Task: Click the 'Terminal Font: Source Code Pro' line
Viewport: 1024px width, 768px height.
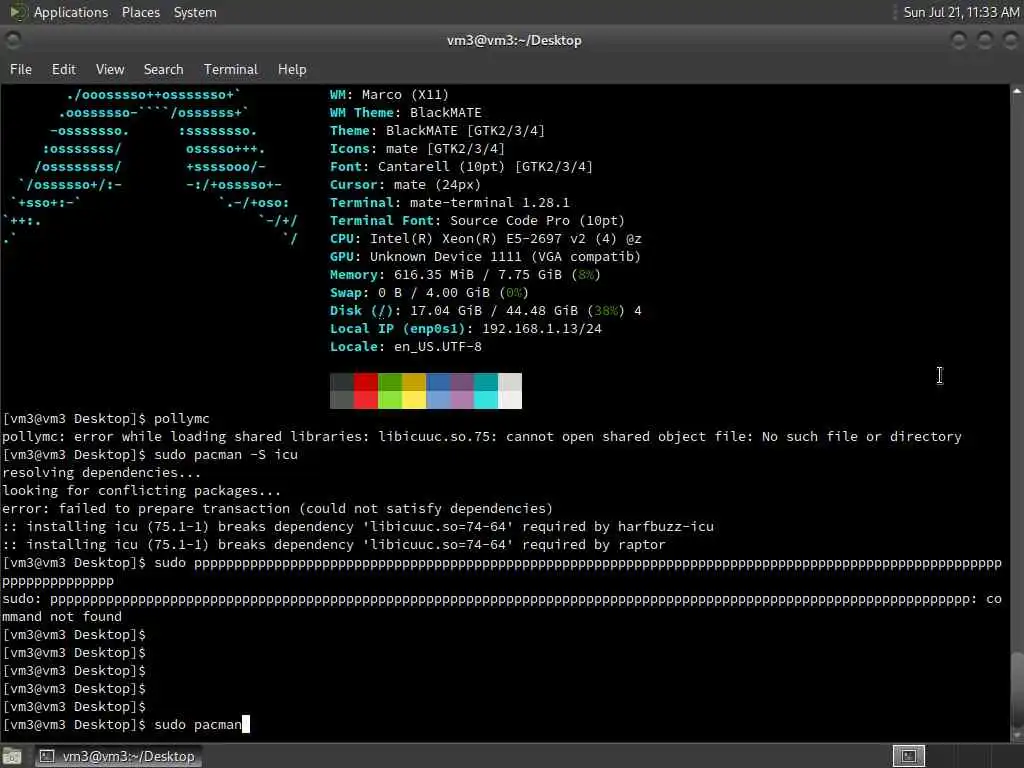Action: pos(477,221)
